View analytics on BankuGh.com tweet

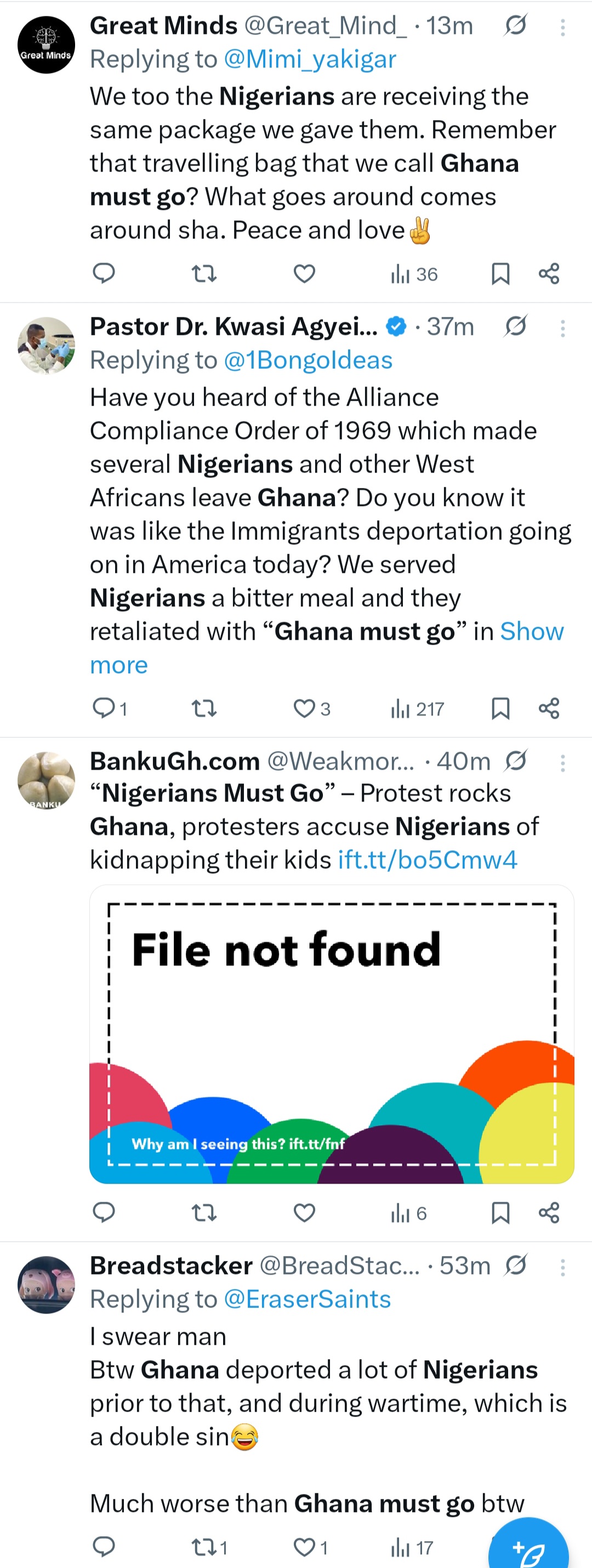[409, 1213]
